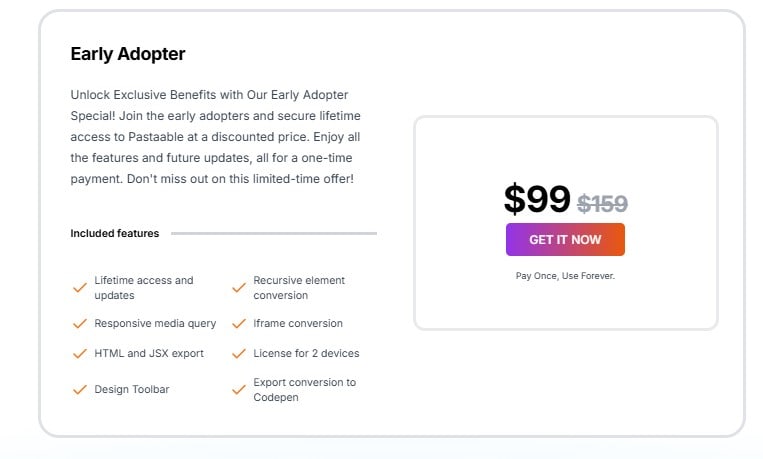This screenshot has width=763, height=459.
Task: Click the GET IT NOW button
Action: tap(565, 239)
